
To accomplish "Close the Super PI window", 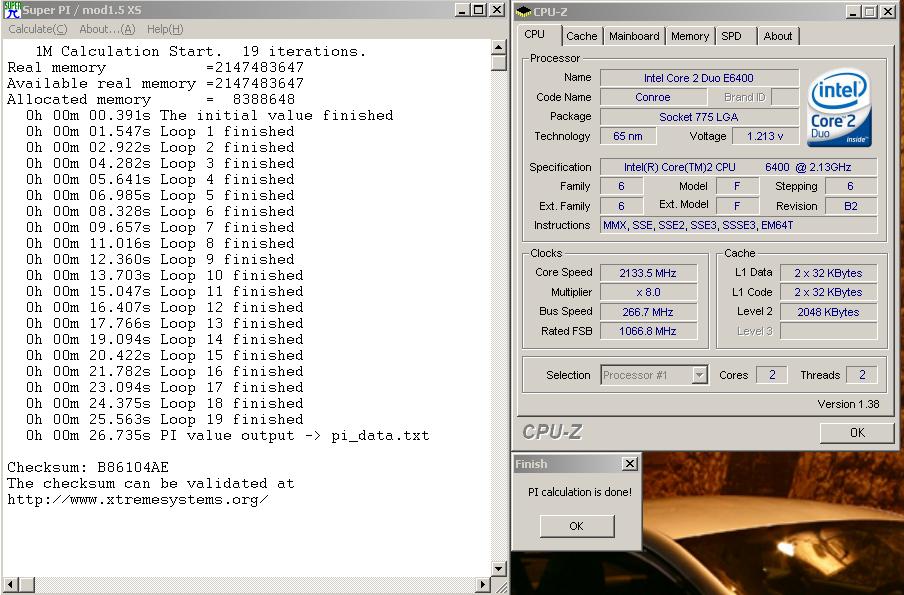I will (496, 10).
